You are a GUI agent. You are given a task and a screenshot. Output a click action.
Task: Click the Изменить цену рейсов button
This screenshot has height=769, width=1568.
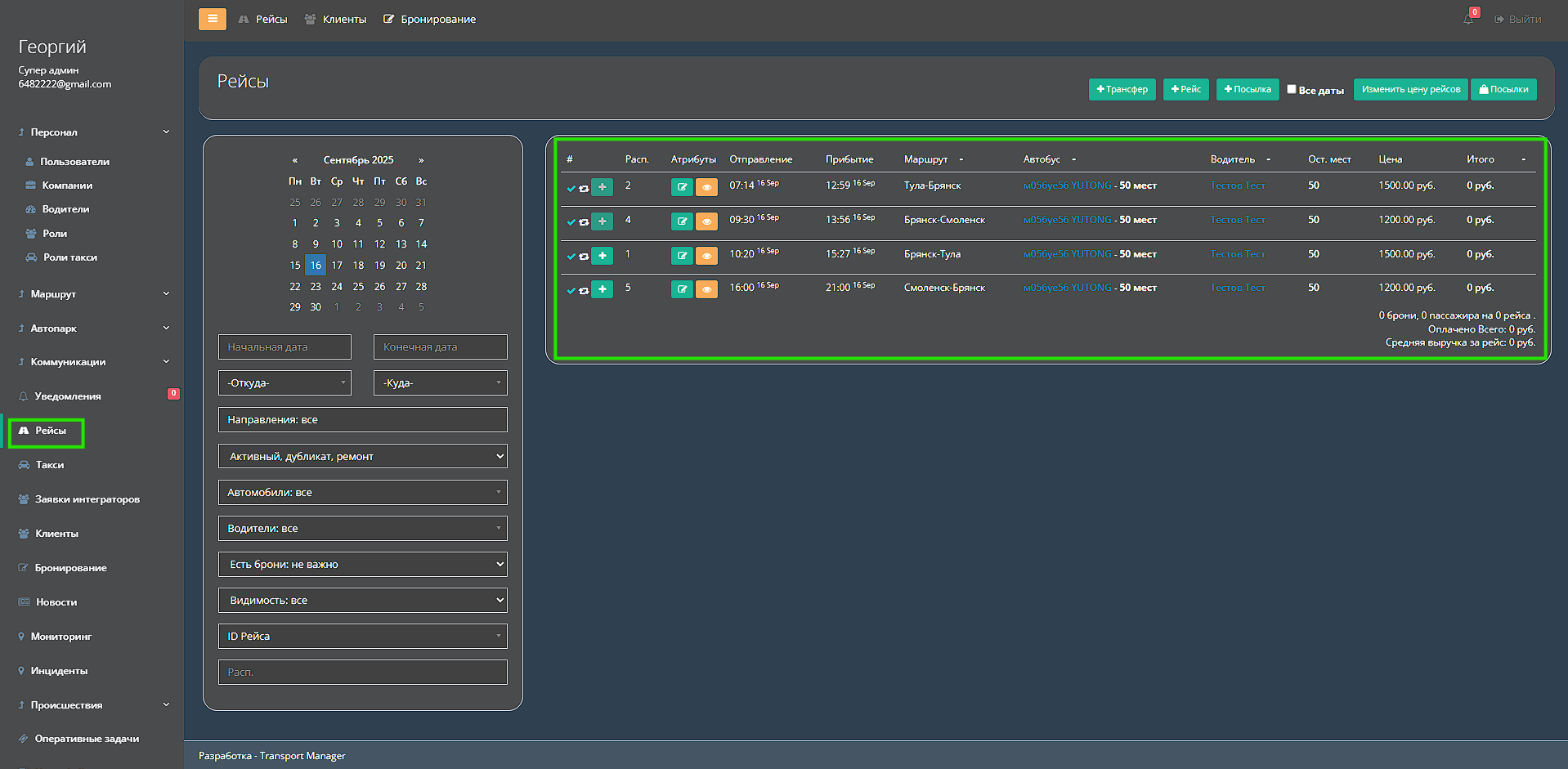pyautogui.click(x=1410, y=89)
